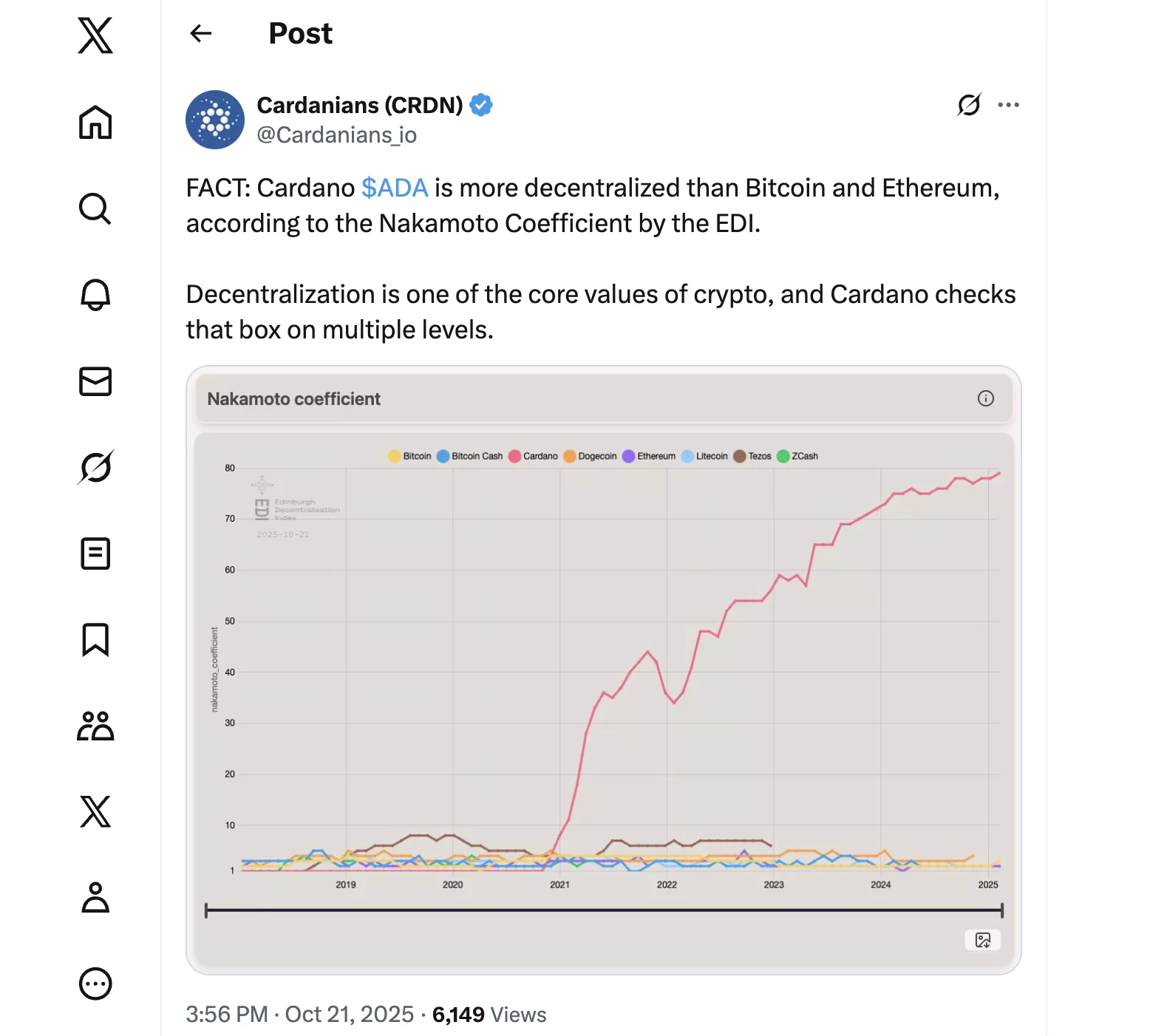Open post's three-dot more options menu
This screenshot has height=1036, width=1150.
(1008, 105)
